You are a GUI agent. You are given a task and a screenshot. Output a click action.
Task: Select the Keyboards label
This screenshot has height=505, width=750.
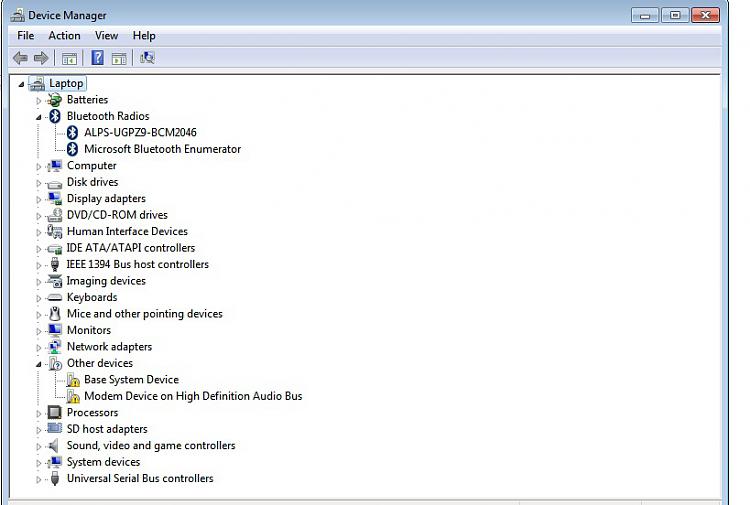[x=92, y=297]
